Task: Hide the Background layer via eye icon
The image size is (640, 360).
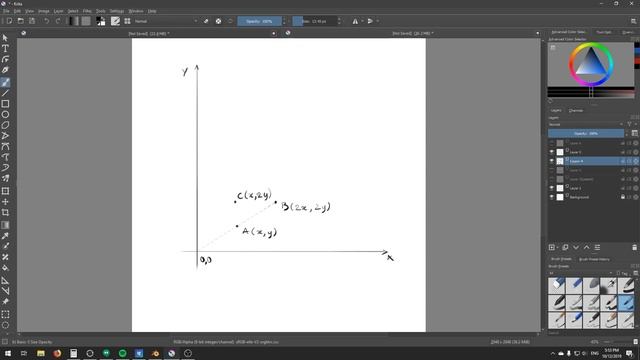Action: click(x=551, y=197)
